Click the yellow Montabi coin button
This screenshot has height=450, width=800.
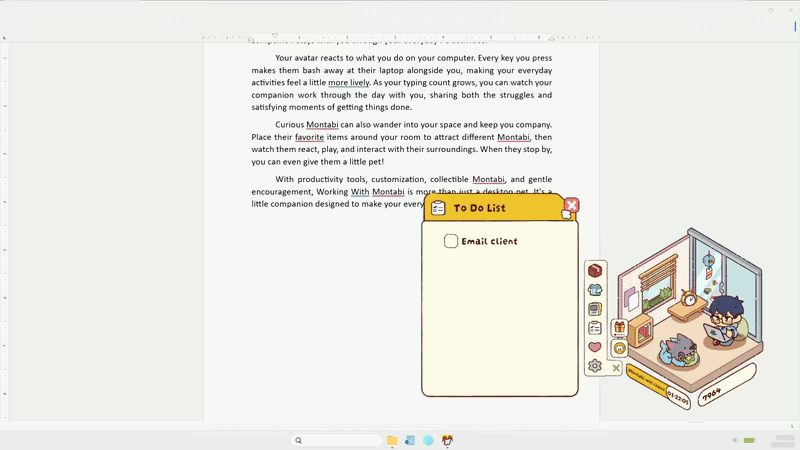tap(619, 348)
